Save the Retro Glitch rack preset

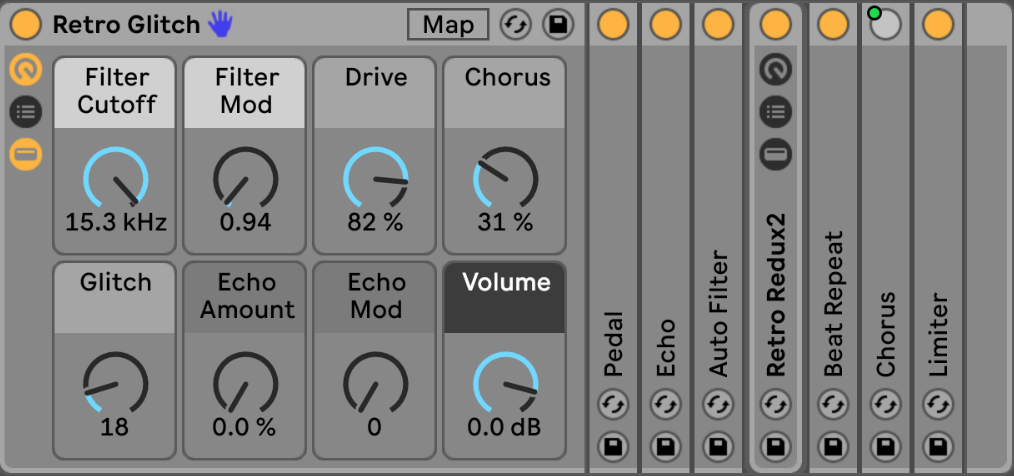coord(558,25)
